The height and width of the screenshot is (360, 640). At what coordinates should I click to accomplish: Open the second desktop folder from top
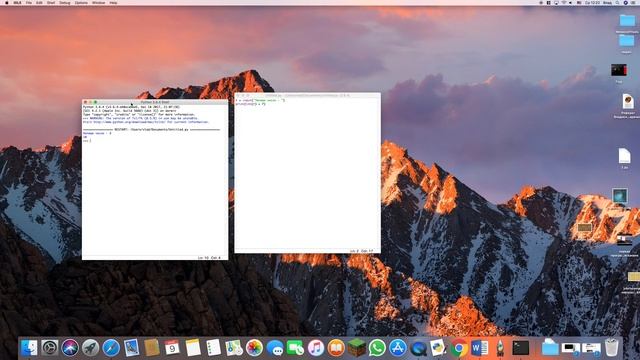[626, 40]
